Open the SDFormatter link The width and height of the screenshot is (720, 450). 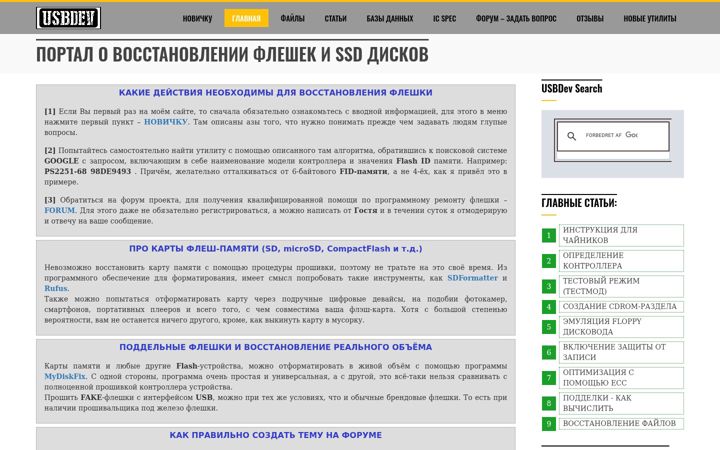[x=472, y=278]
